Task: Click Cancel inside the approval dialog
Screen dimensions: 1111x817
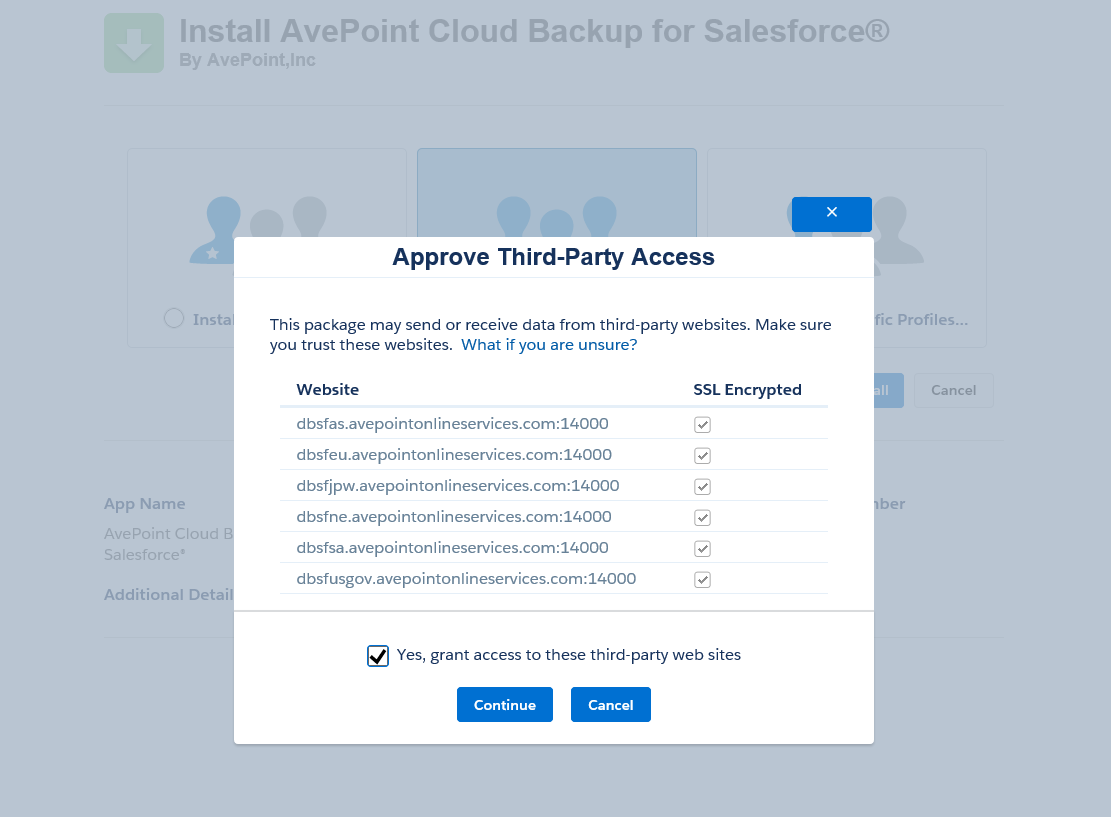Action: pos(610,704)
